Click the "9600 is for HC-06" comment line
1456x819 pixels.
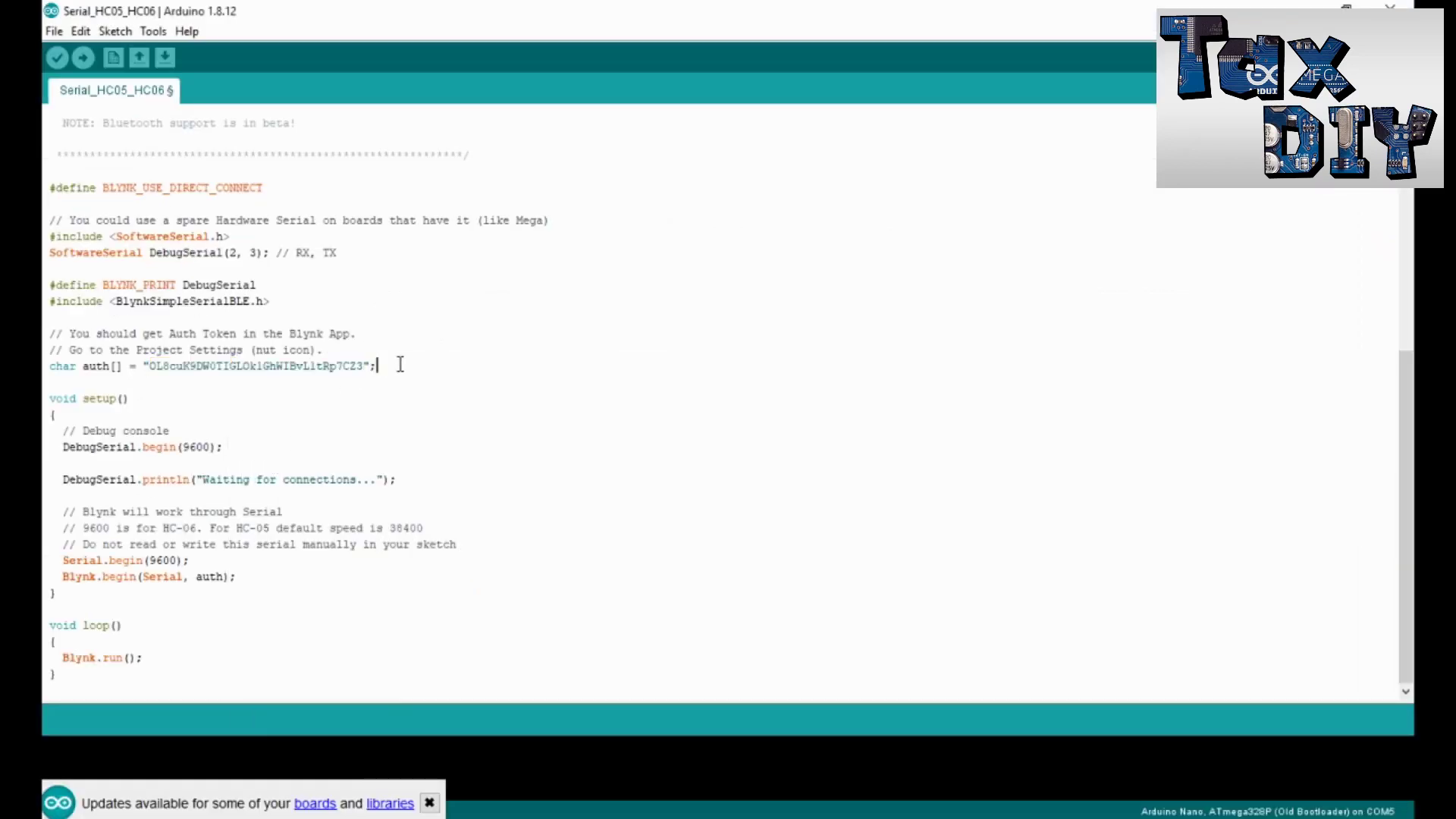[x=243, y=529]
